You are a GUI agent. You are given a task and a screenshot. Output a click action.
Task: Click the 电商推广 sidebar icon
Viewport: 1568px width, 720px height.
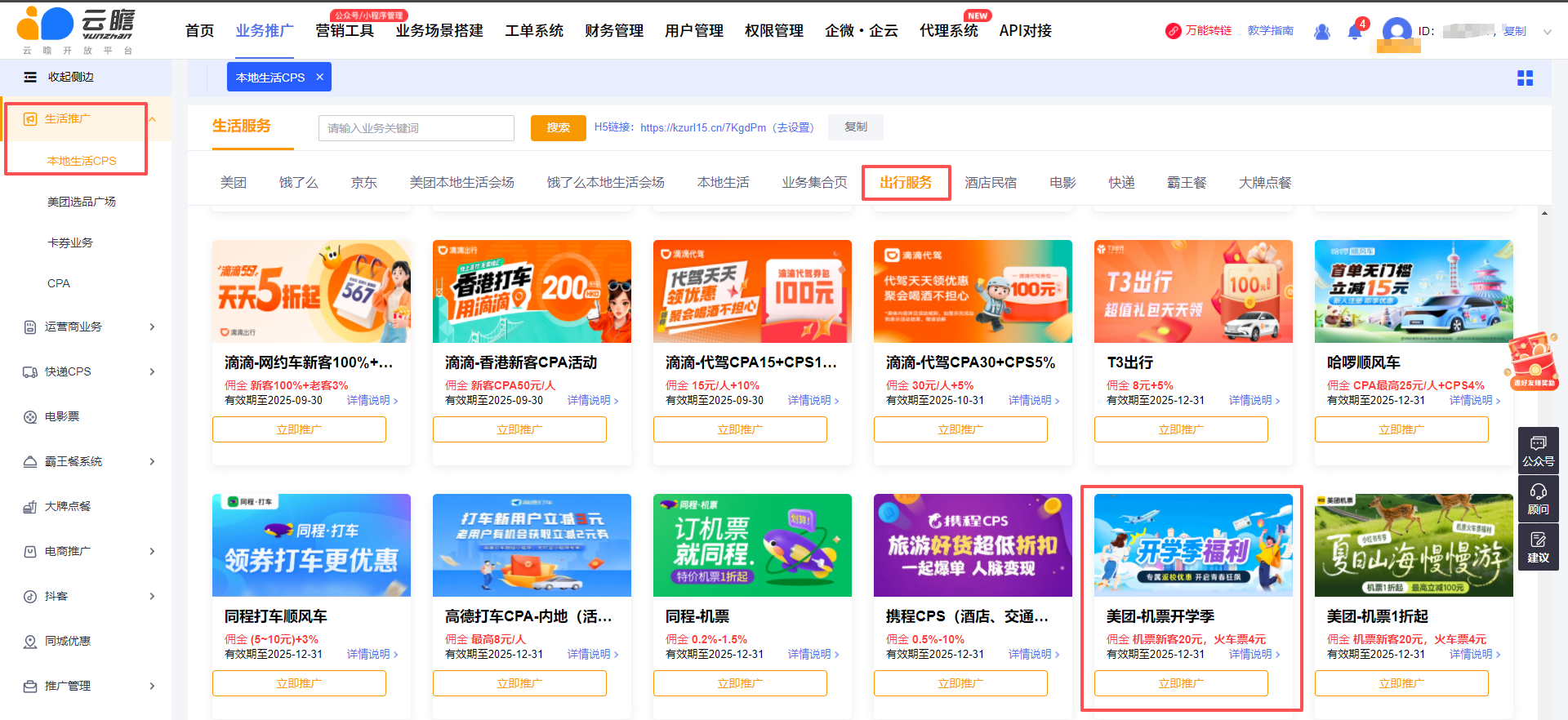(x=30, y=551)
